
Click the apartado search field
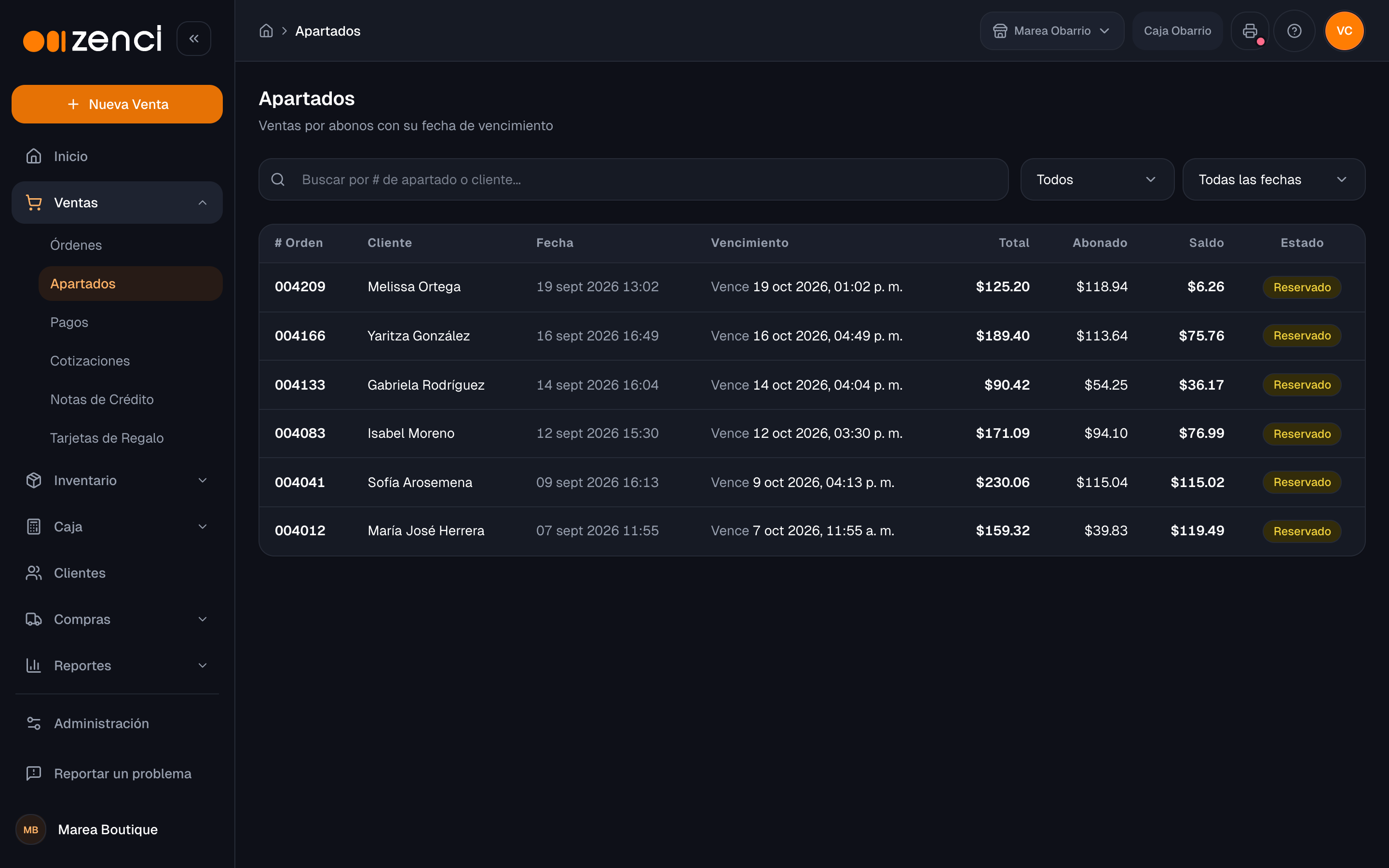(x=633, y=180)
